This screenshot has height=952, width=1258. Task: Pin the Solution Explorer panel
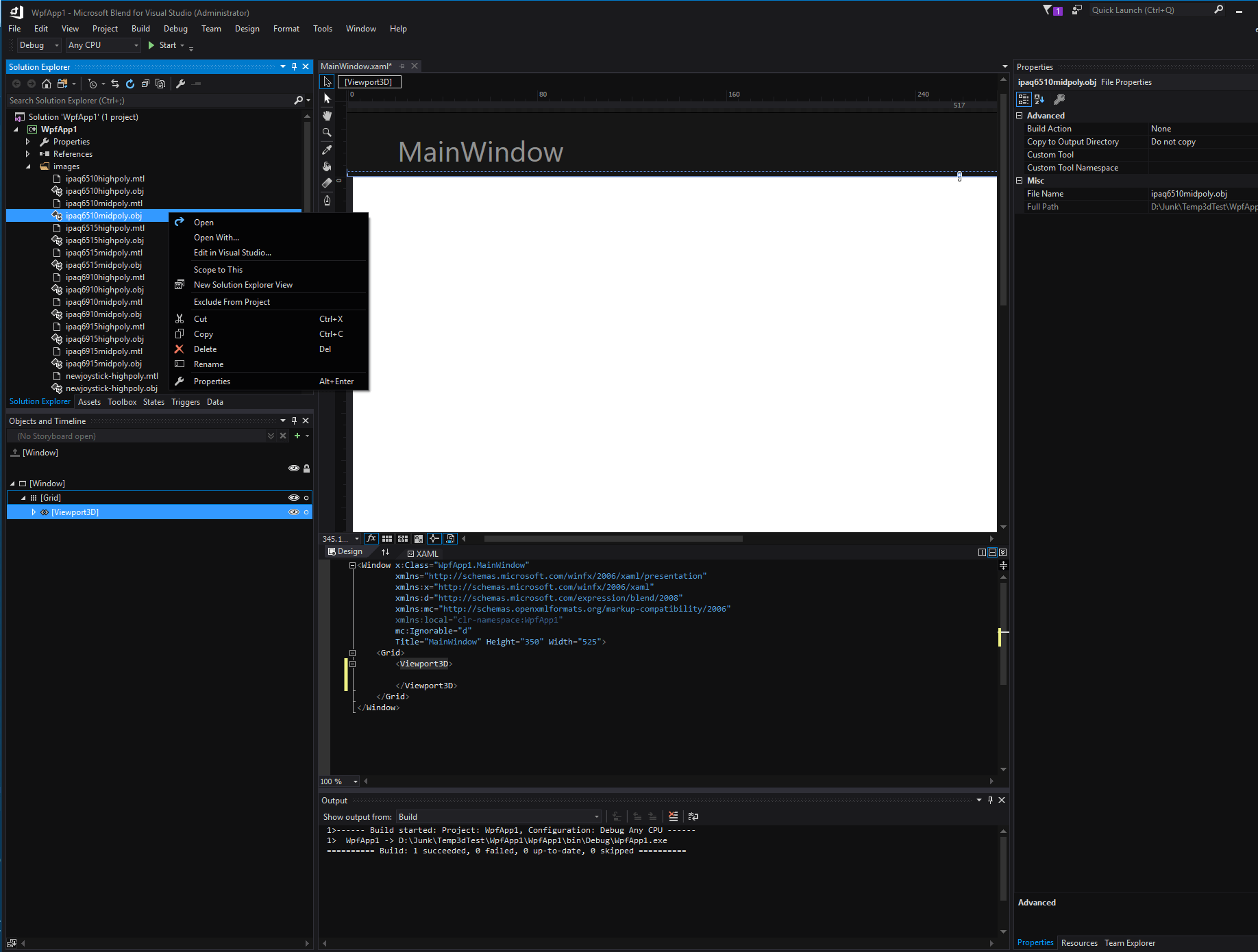coord(294,66)
